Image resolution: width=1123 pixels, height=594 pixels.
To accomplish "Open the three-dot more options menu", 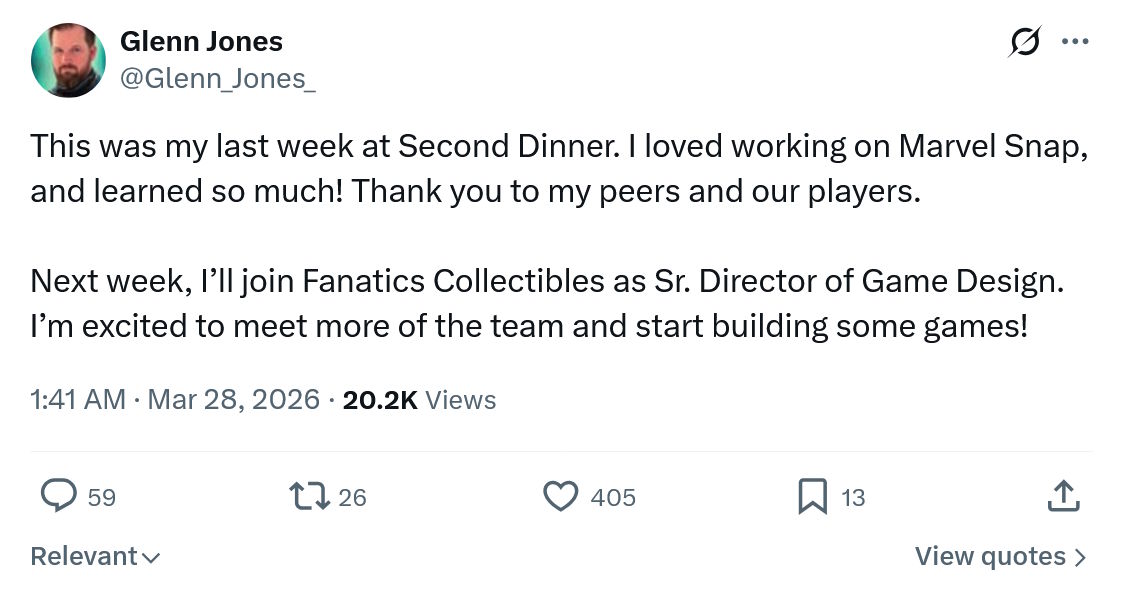I will 1075,42.
